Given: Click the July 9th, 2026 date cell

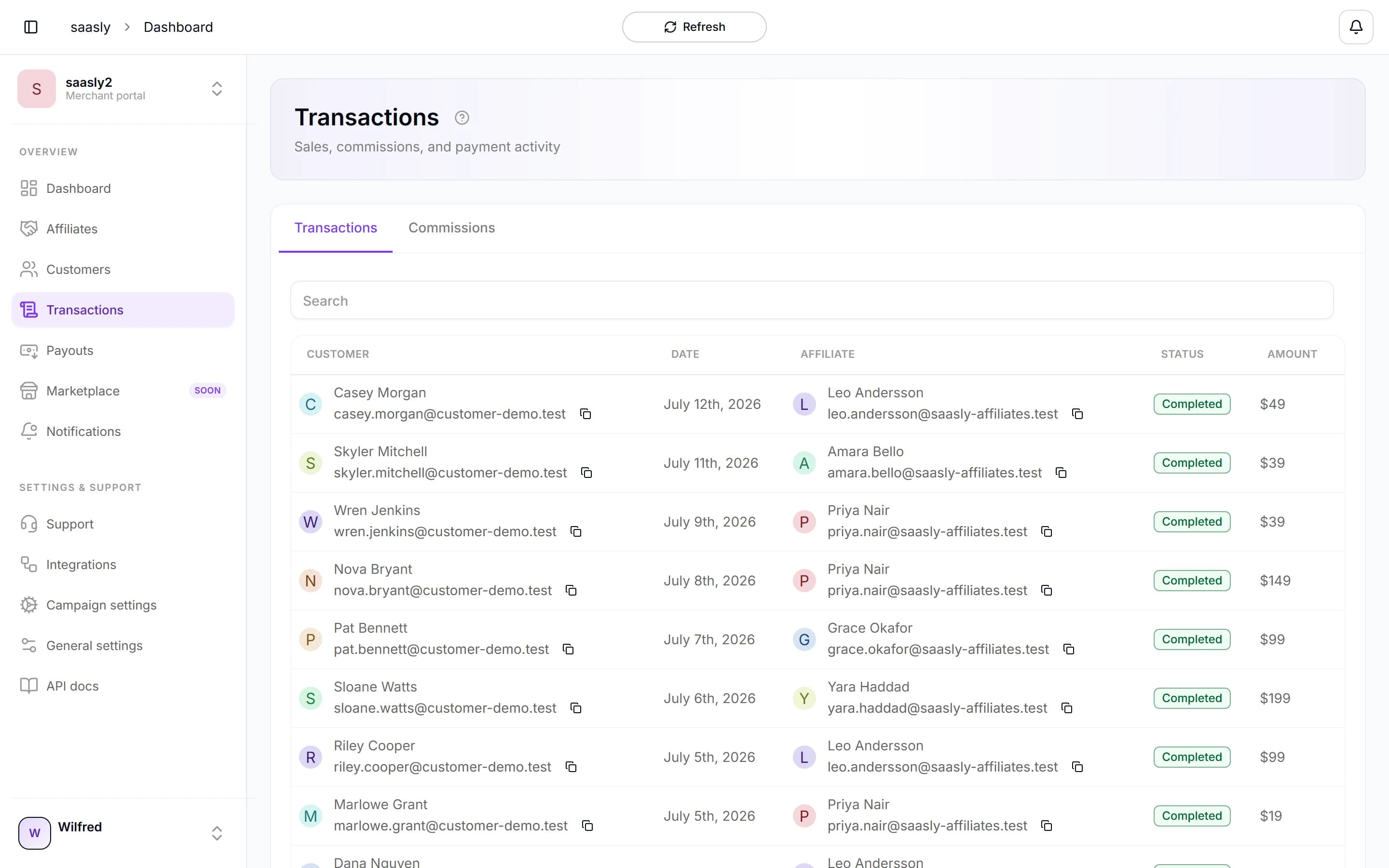Looking at the screenshot, I should (709, 522).
